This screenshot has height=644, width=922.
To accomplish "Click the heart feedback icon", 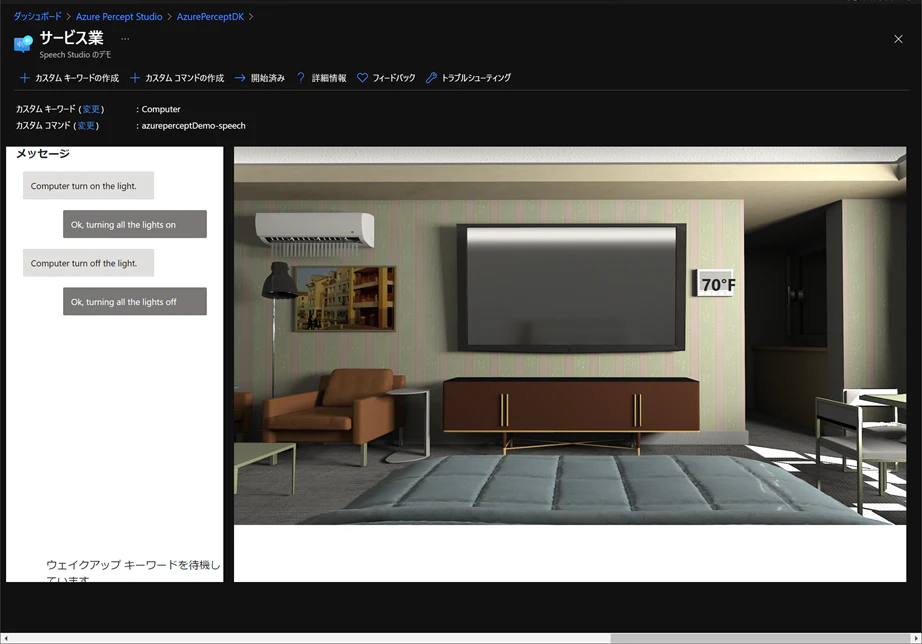I will click(x=362, y=78).
